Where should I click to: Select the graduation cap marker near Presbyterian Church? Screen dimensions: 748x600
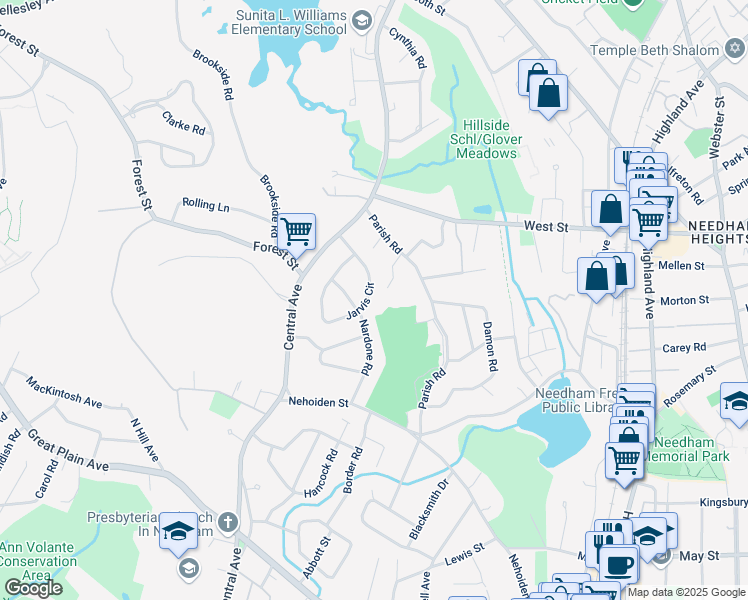point(178,531)
